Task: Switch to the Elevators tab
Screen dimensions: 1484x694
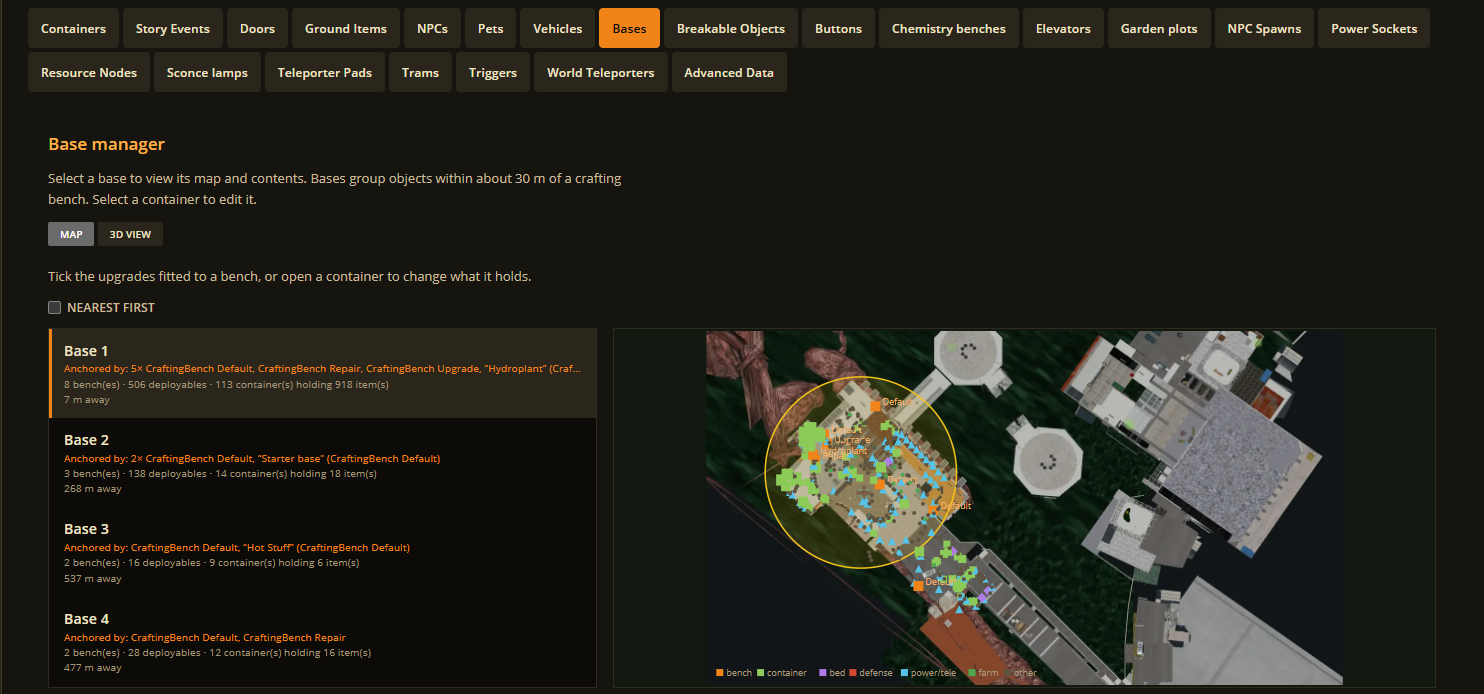Action: (x=1064, y=29)
